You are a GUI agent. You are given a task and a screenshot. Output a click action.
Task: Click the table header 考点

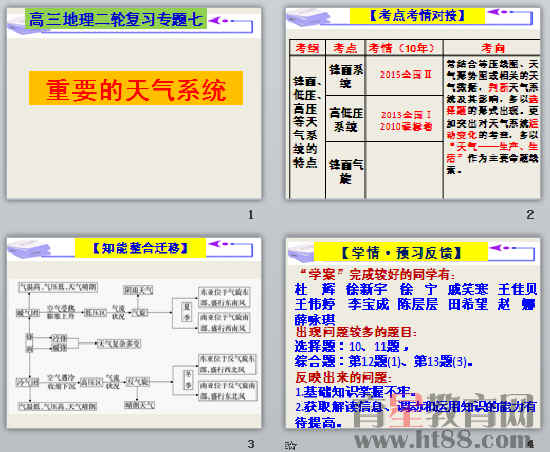pos(345,48)
